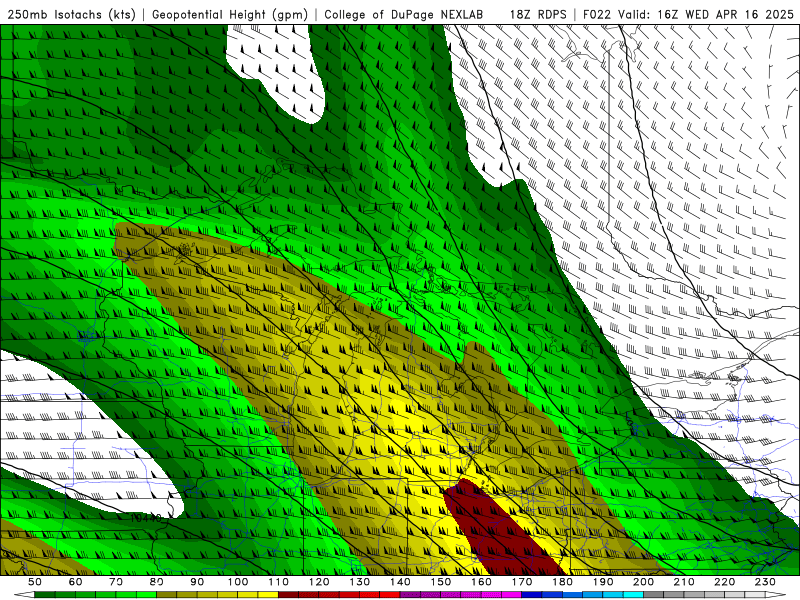Select the 150 legend scale label

441,582
